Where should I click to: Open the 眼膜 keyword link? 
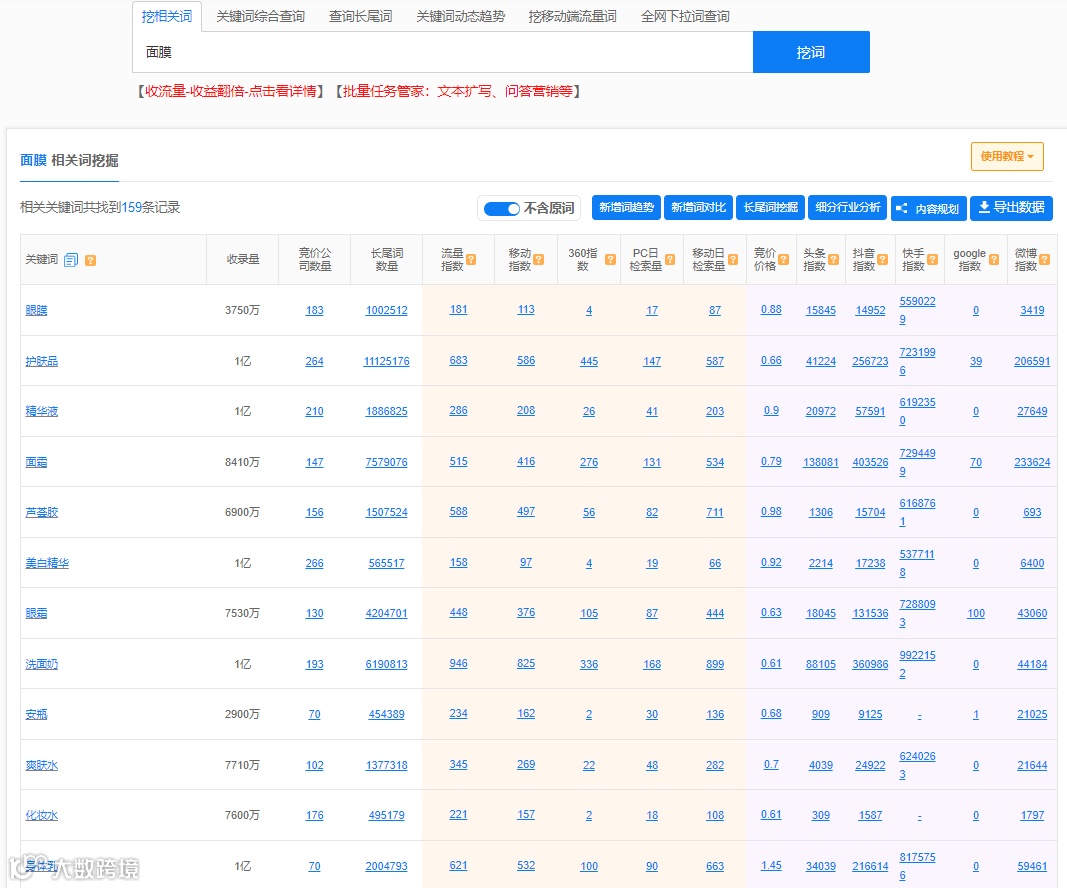36,310
